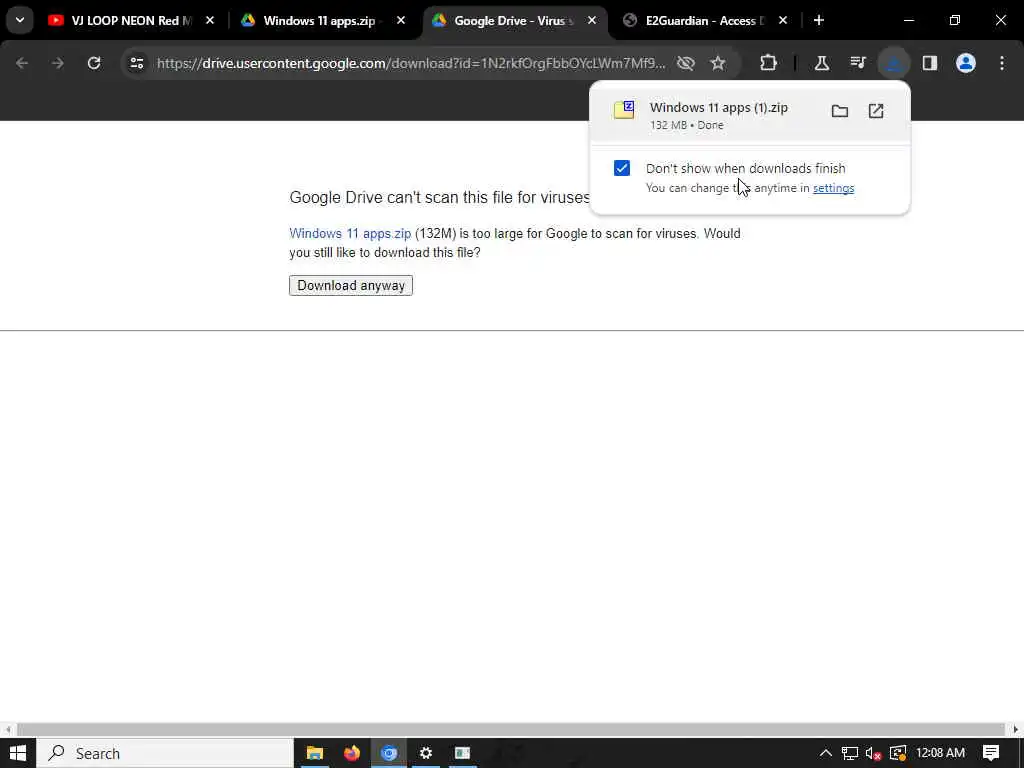Click the muted volume tray icon

pyautogui.click(x=874, y=753)
